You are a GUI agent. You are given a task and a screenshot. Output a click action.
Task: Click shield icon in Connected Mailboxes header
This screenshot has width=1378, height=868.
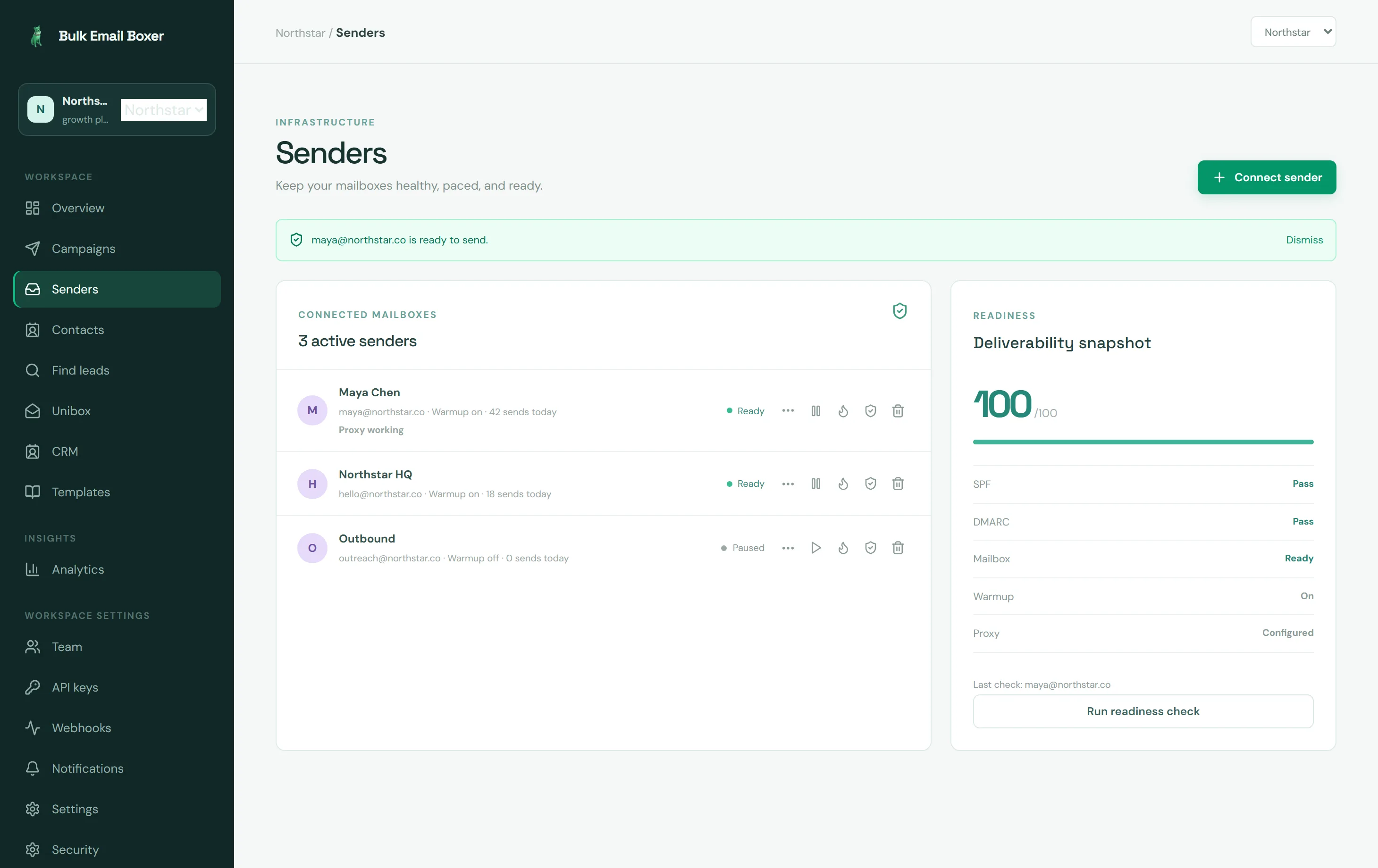click(x=899, y=311)
